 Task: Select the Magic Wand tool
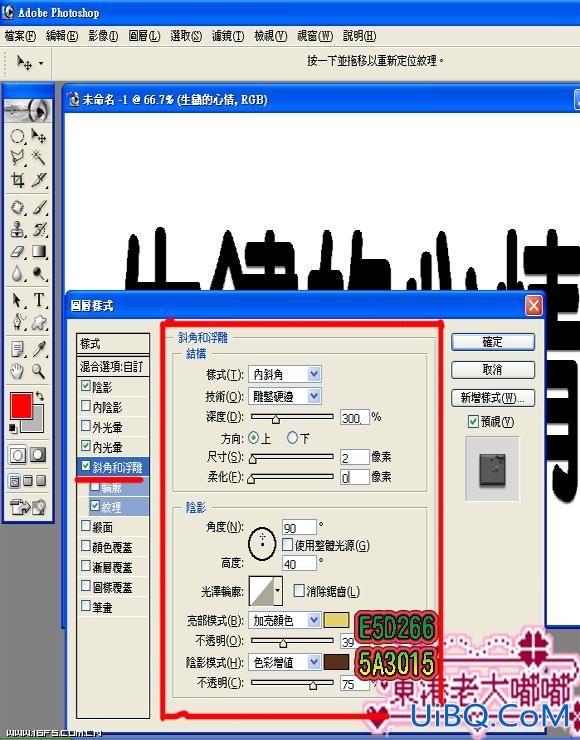pyautogui.click(x=39, y=158)
